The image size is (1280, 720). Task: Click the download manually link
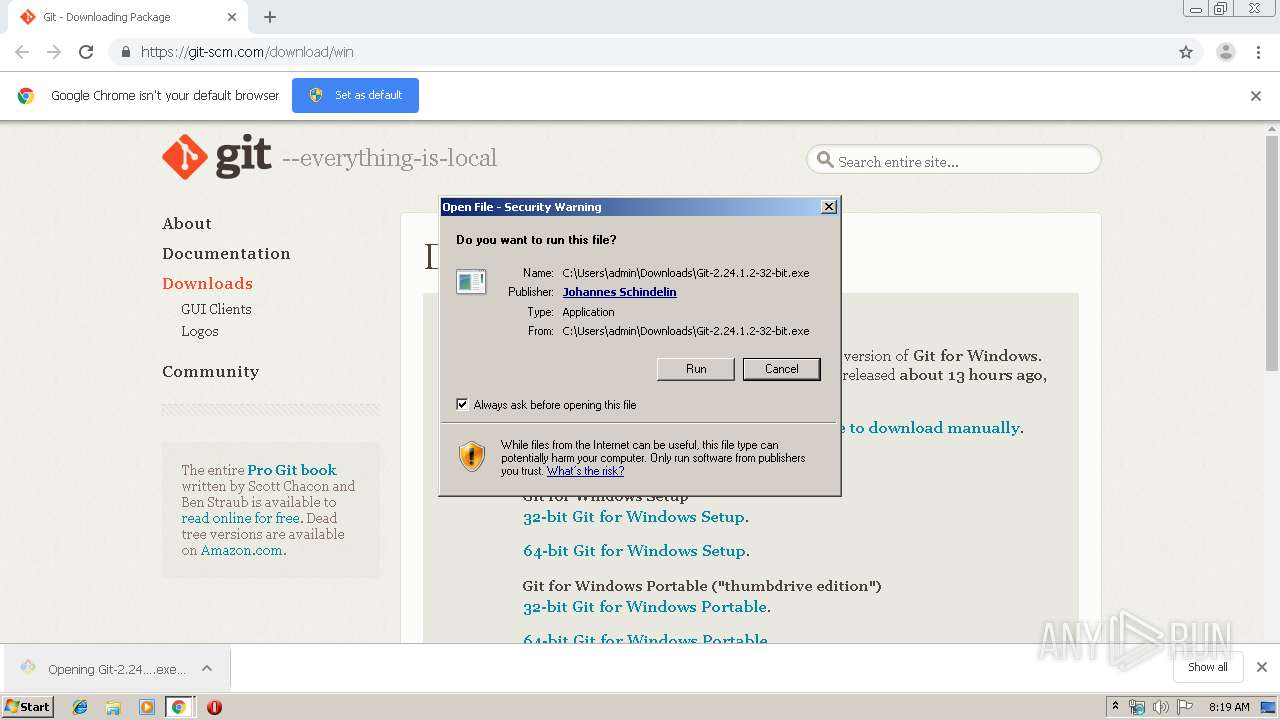tap(934, 428)
